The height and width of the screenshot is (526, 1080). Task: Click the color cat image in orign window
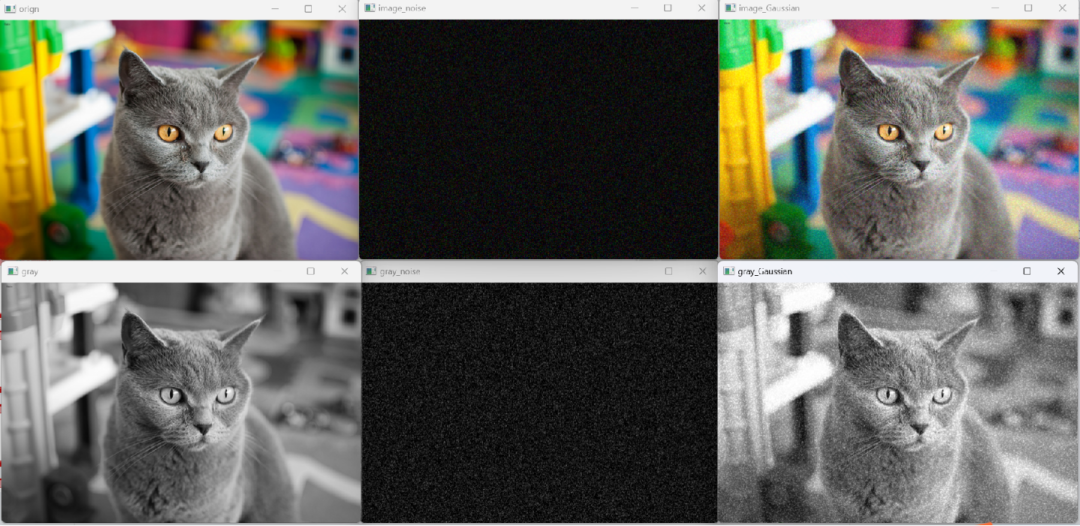[179, 140]
